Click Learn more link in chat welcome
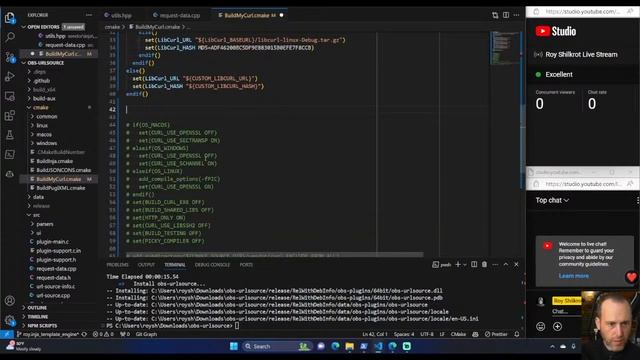This screenshot has height=360, width=640. [x=573, y=276]
